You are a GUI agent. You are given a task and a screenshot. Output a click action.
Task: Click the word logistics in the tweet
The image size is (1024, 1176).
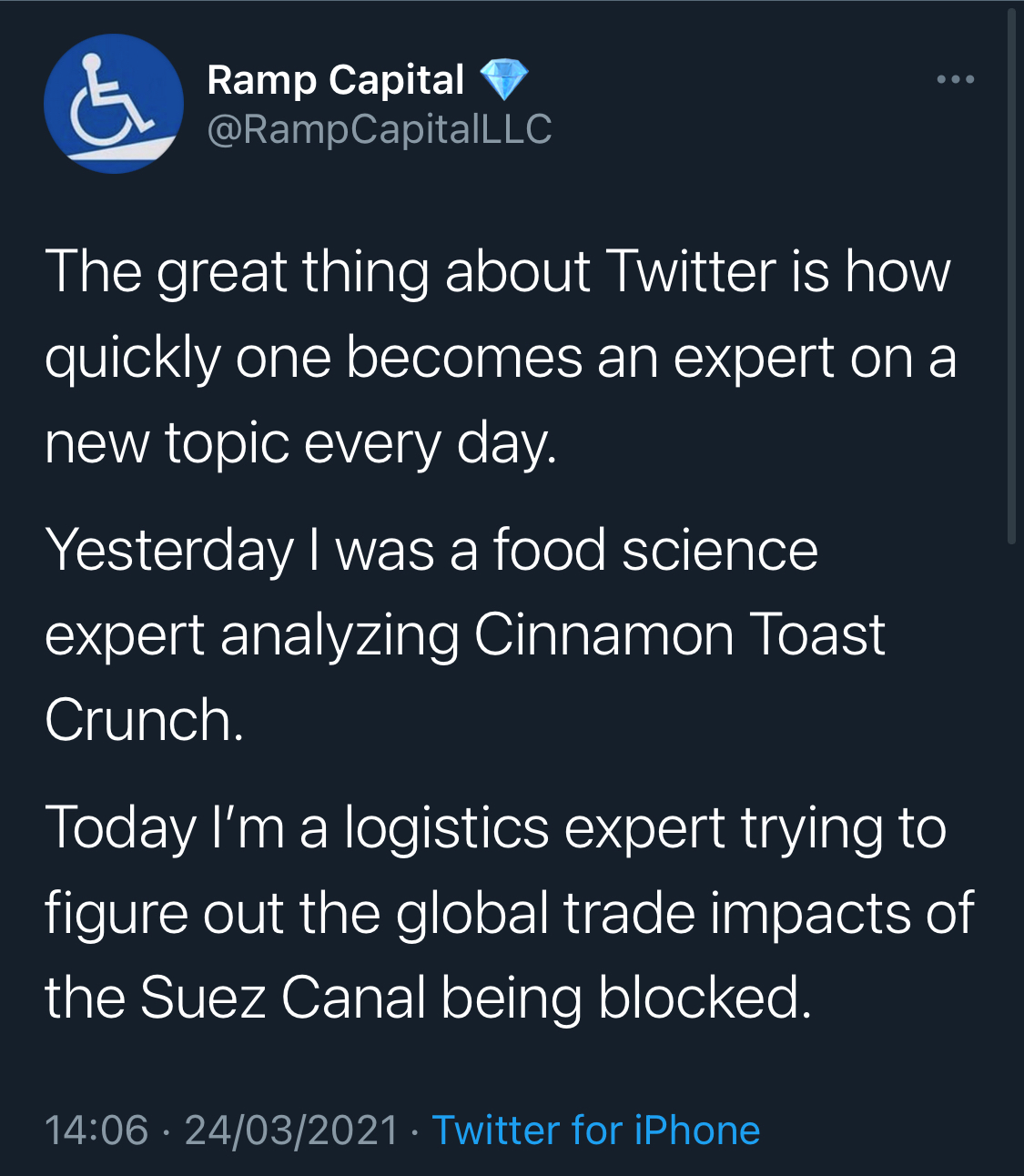(x=447, y=828)
